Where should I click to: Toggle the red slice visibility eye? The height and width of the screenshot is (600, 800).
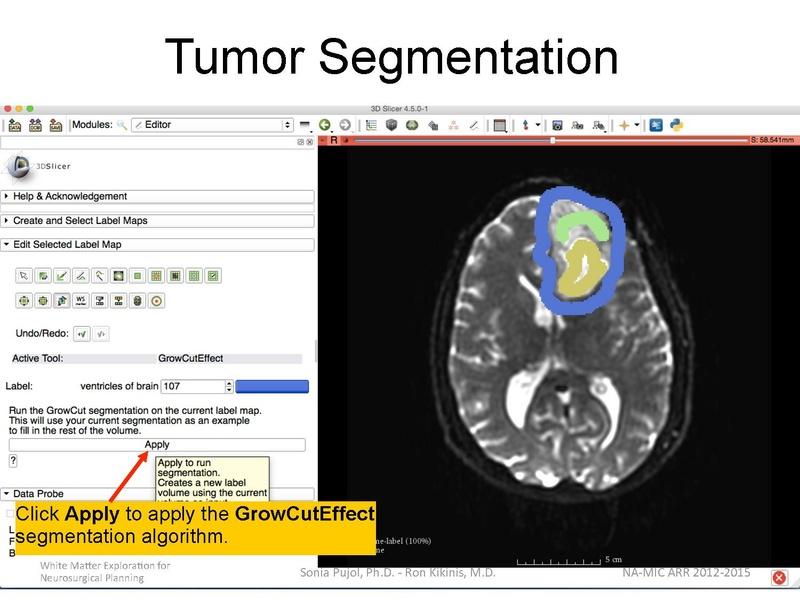345,141
